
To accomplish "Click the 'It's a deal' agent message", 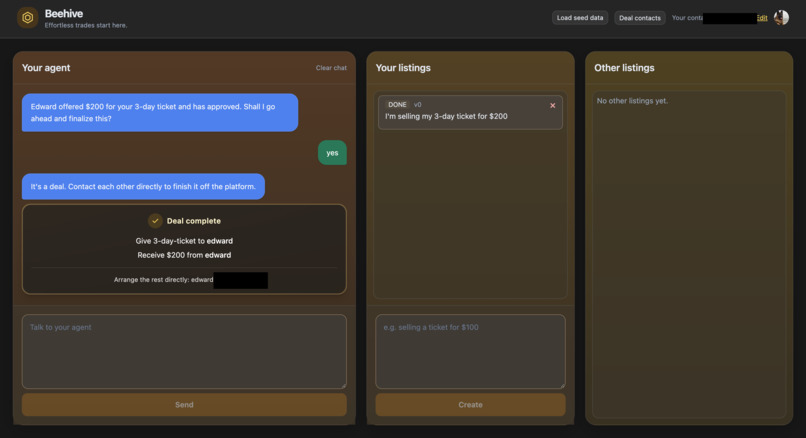I will pyautogui.click(x=143, y=187).
